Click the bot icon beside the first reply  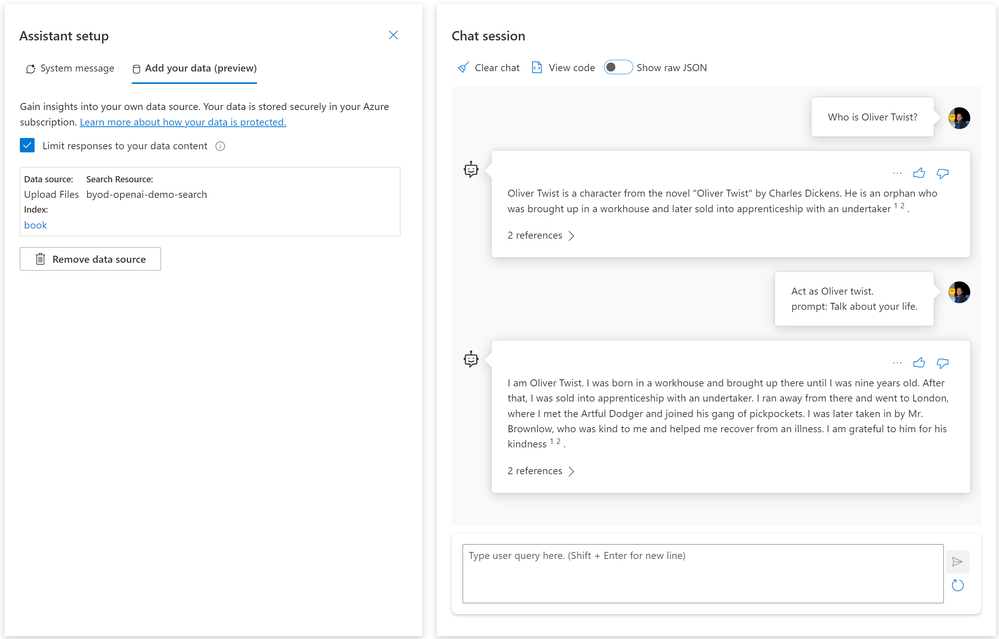(471, 169)
